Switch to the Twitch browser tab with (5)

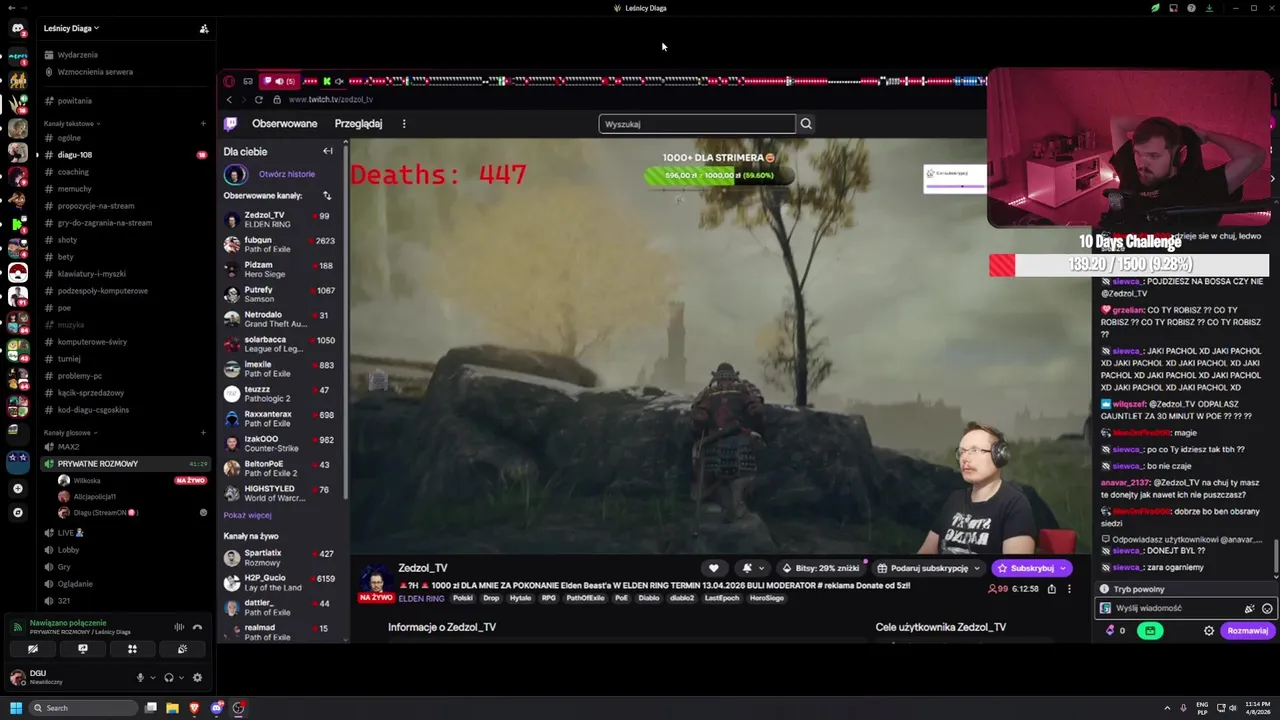tap(279, 81)
